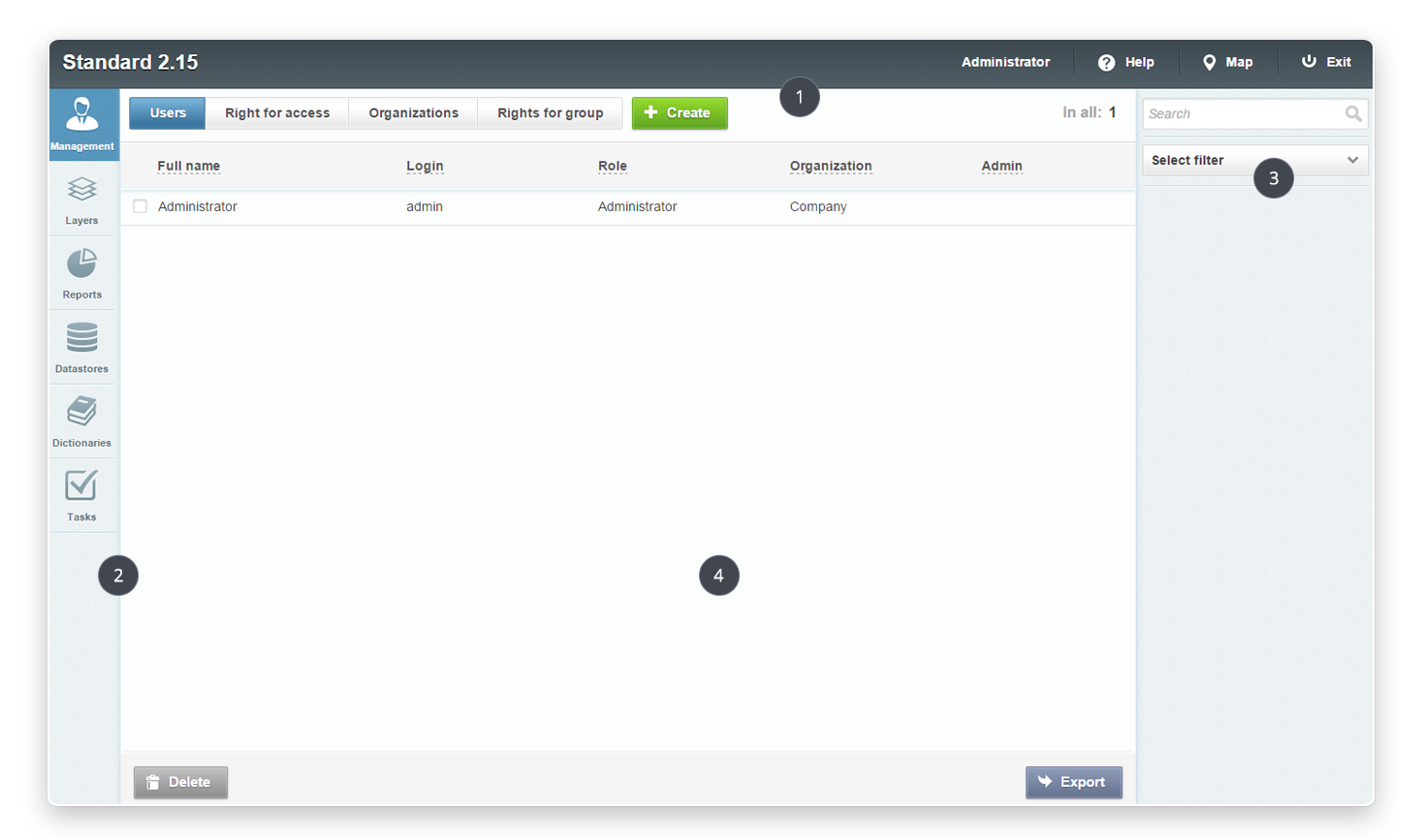
Task: Expand the Select filter dropdown
Action: click(x=1254, y=161)
